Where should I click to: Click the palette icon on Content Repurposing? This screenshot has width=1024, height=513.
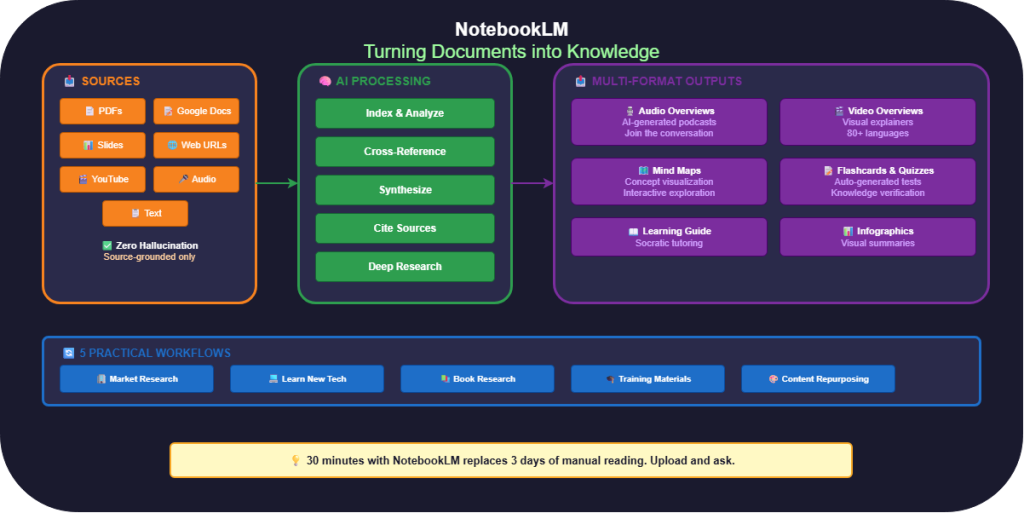[773, 379]
